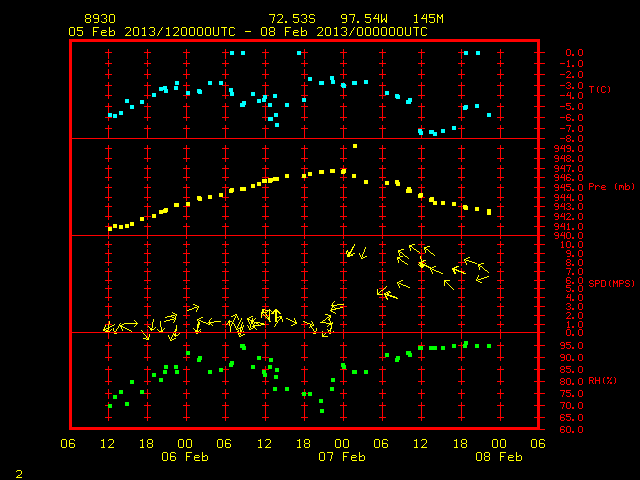Click the station ID 8930 label
Viewport: 640px width, 480px height.
100,19
